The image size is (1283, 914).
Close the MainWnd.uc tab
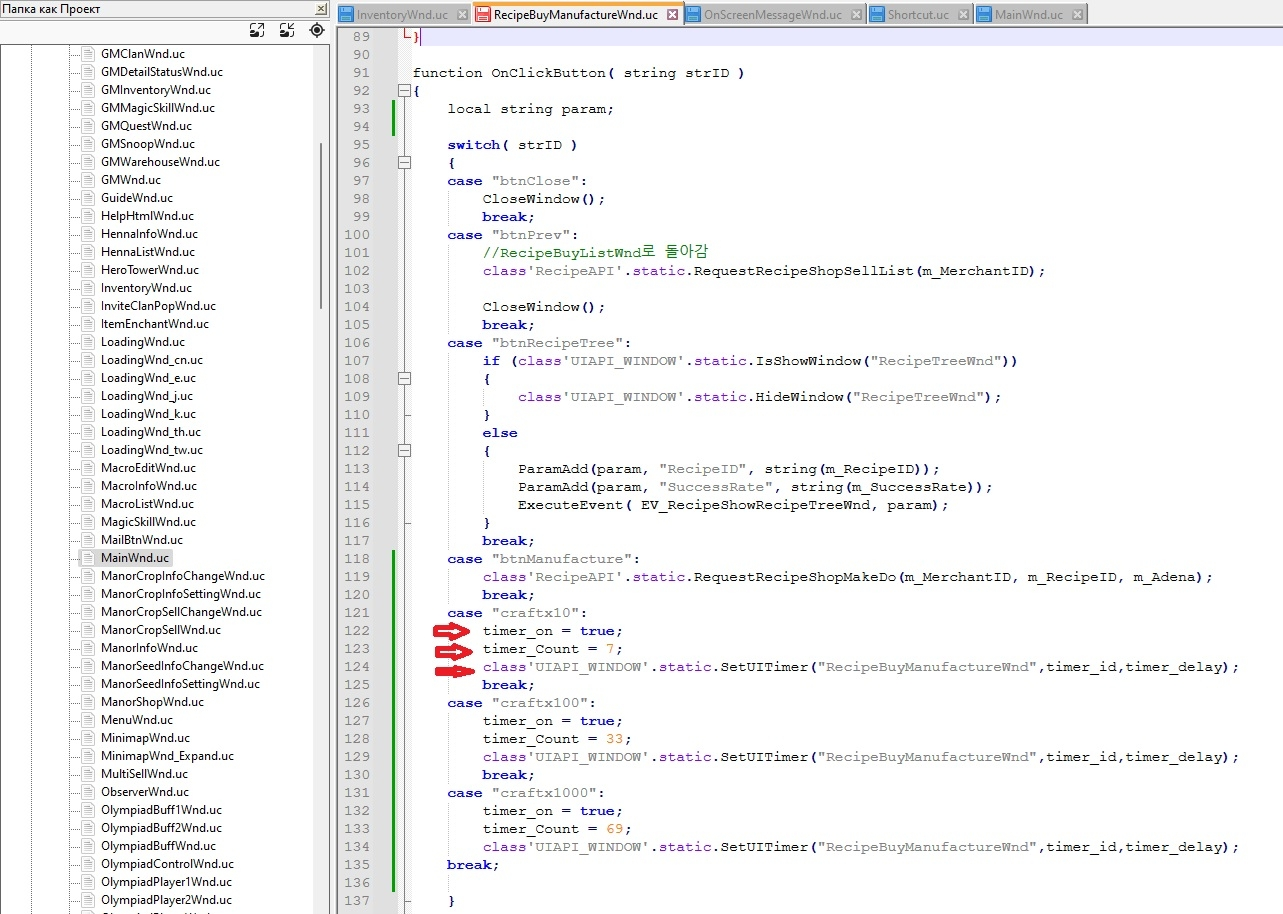coord(1076,15)
